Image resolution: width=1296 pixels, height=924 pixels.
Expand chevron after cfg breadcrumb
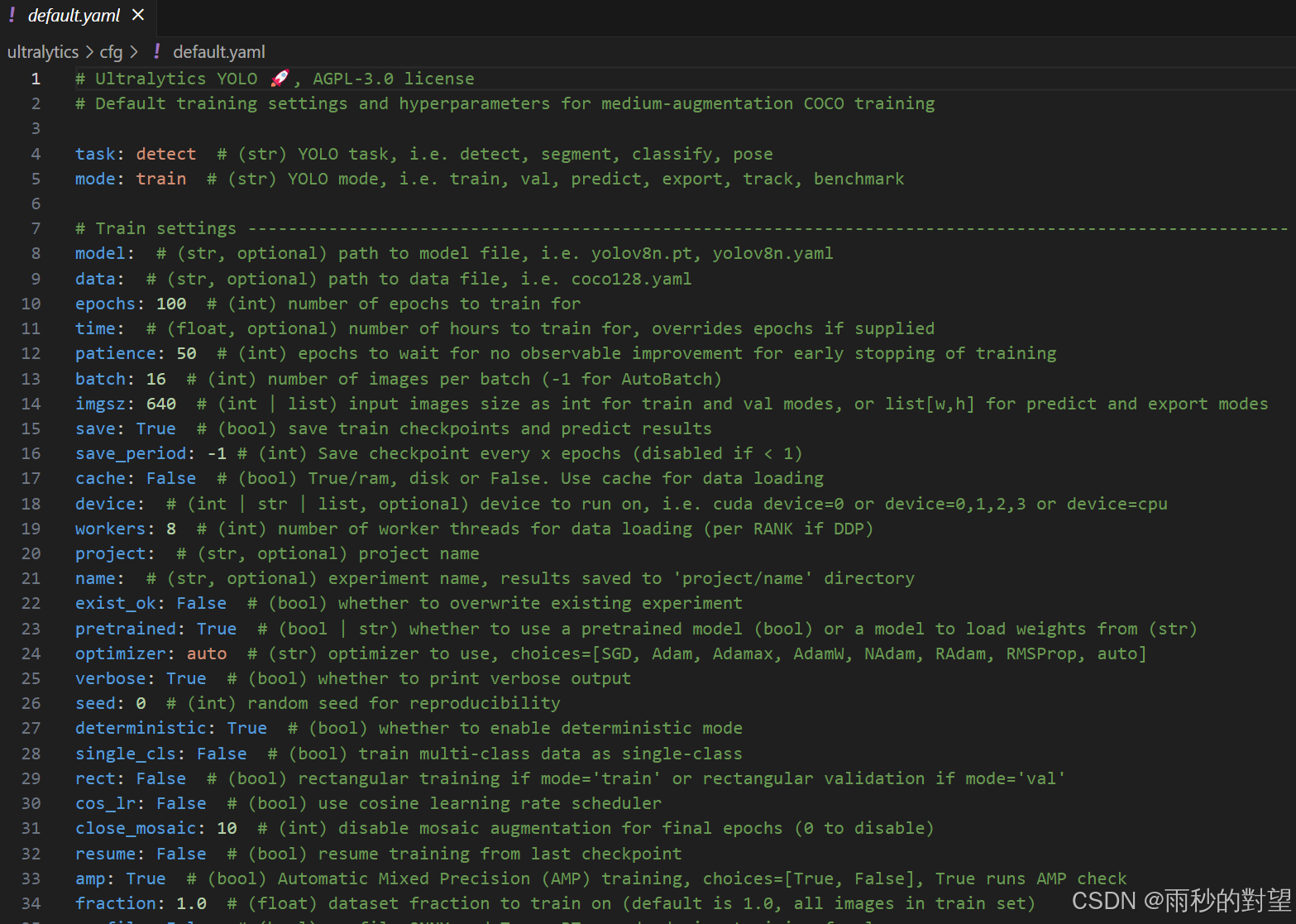click(x=134, y=52)
